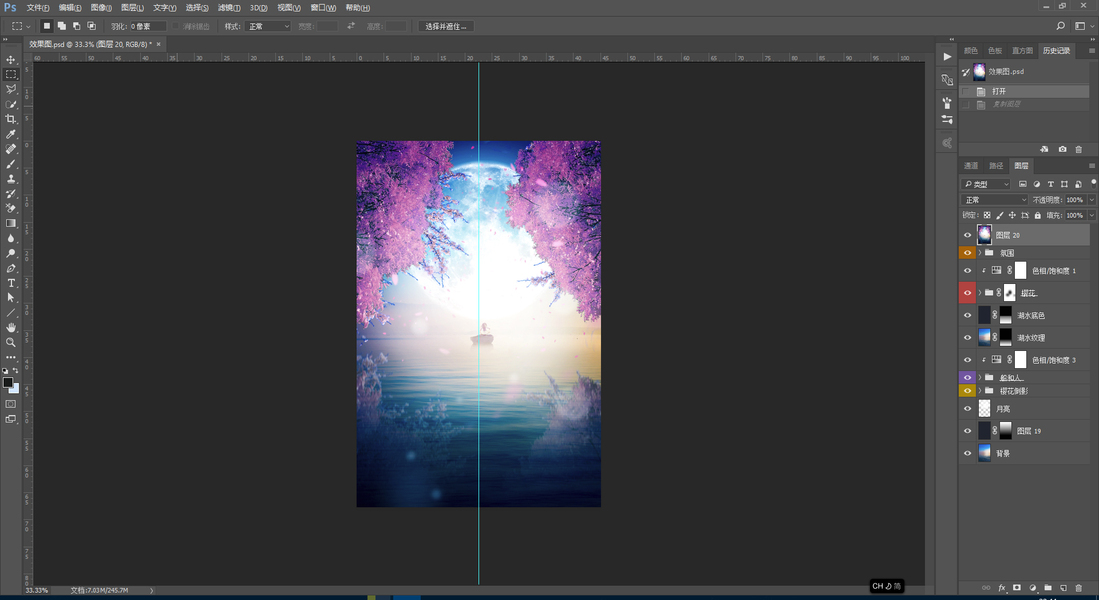
Task: Click Create new snapshot camera icon
Action: click(1063, 149)
